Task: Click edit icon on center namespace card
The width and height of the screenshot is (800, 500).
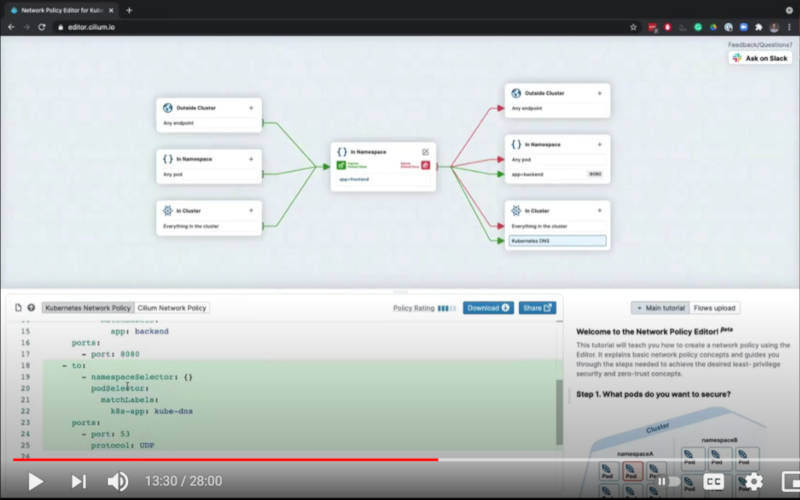Action: (426, 152)
